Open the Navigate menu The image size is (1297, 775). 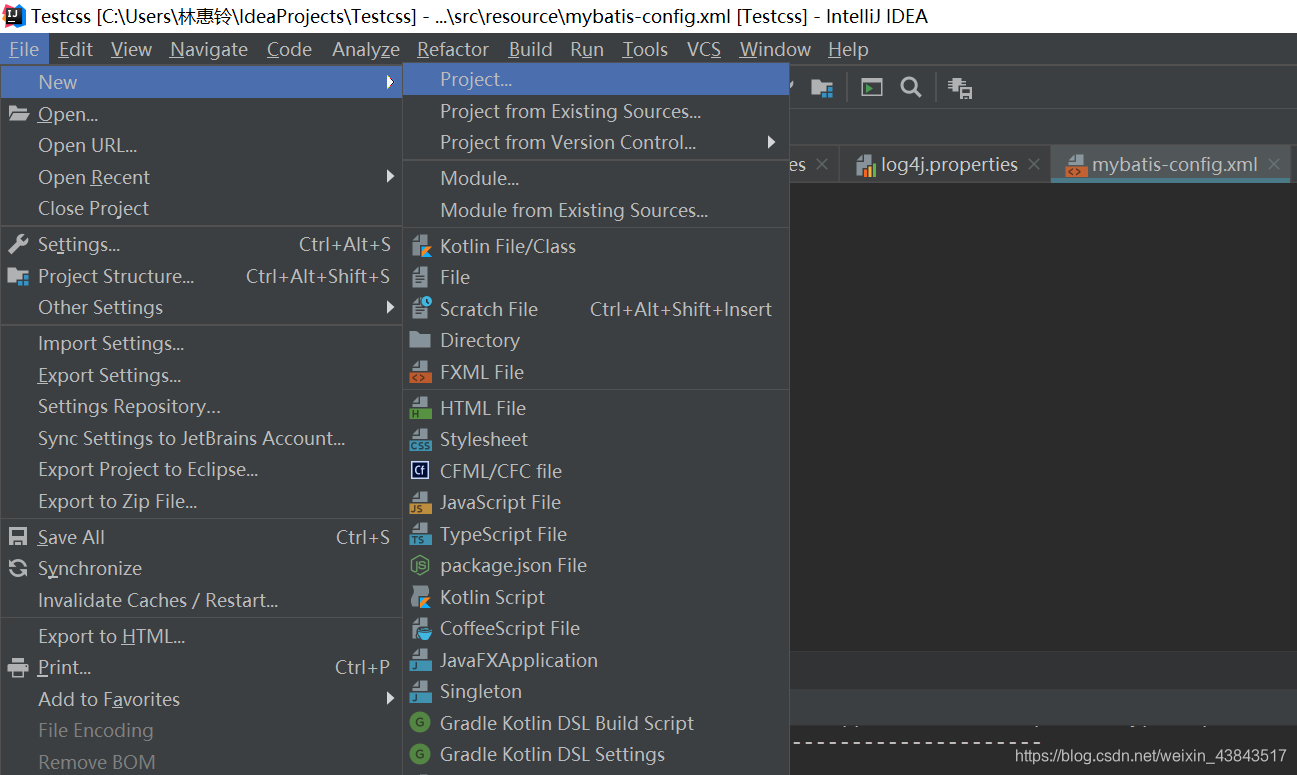(x=209, y=49)
